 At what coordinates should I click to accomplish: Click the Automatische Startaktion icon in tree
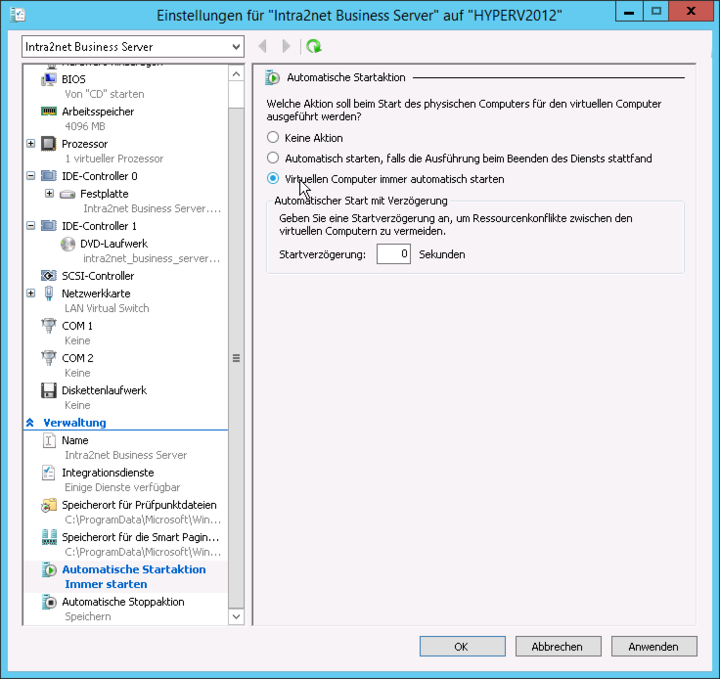click(x=49, y=570)
